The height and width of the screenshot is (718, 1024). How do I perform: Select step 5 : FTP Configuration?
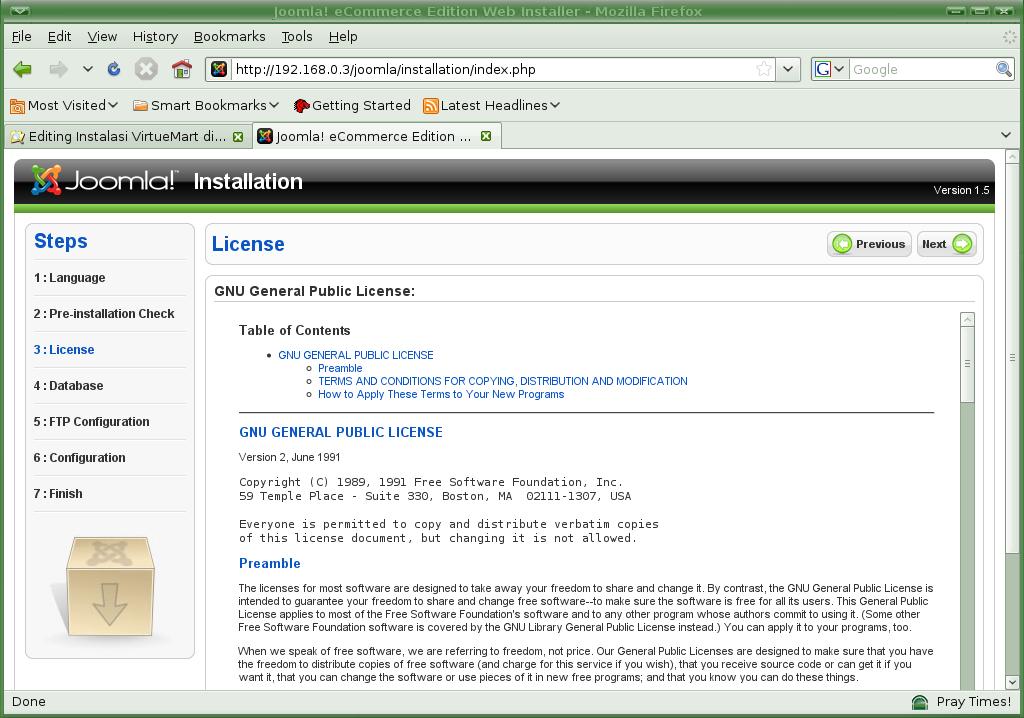click(x=91, y=421)
